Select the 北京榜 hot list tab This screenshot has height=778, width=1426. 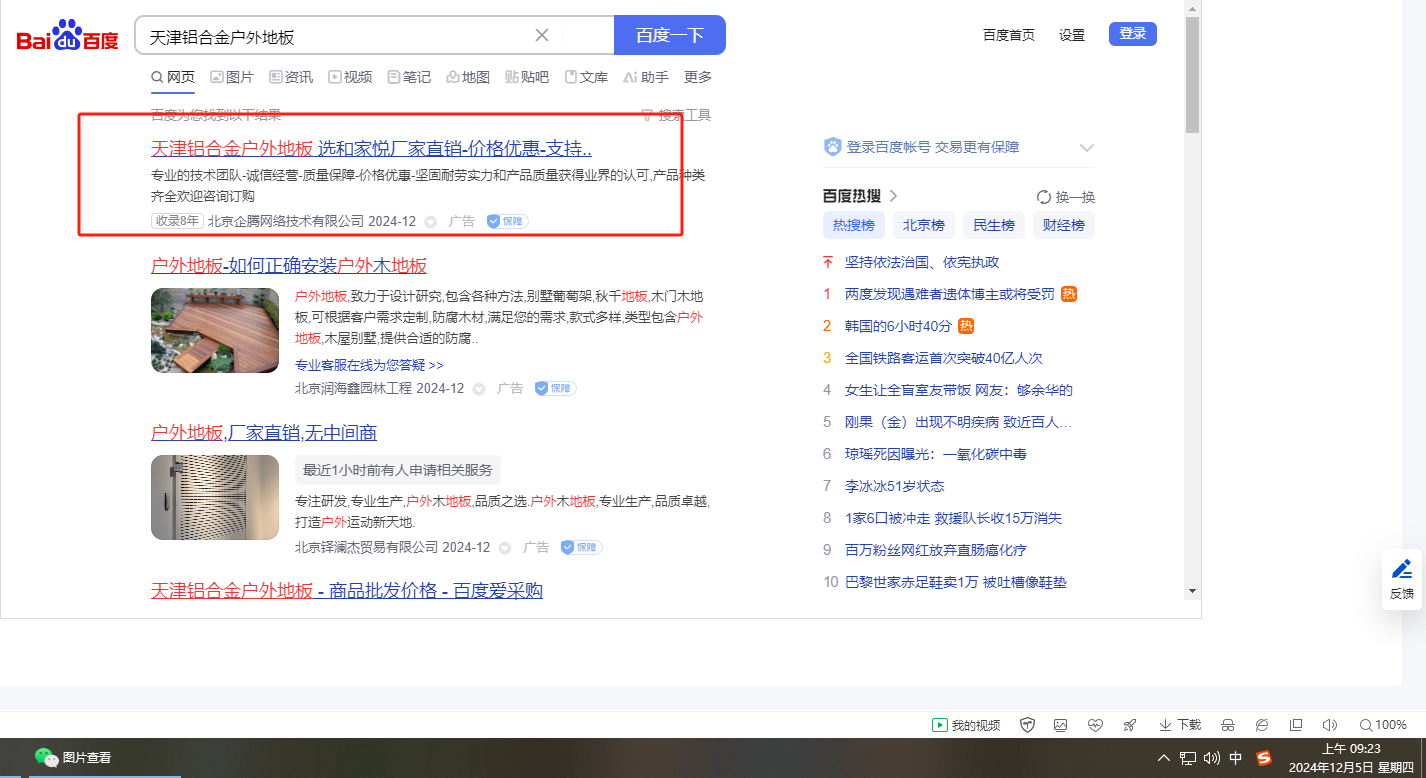924,225
